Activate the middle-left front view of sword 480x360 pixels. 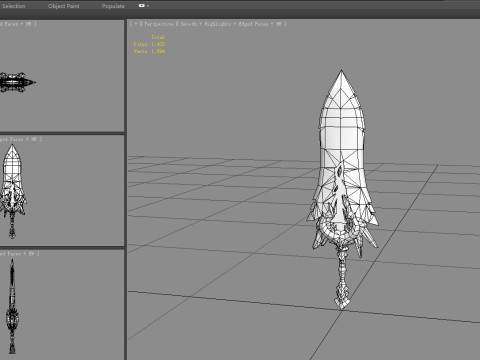click(x=62, y=191)
